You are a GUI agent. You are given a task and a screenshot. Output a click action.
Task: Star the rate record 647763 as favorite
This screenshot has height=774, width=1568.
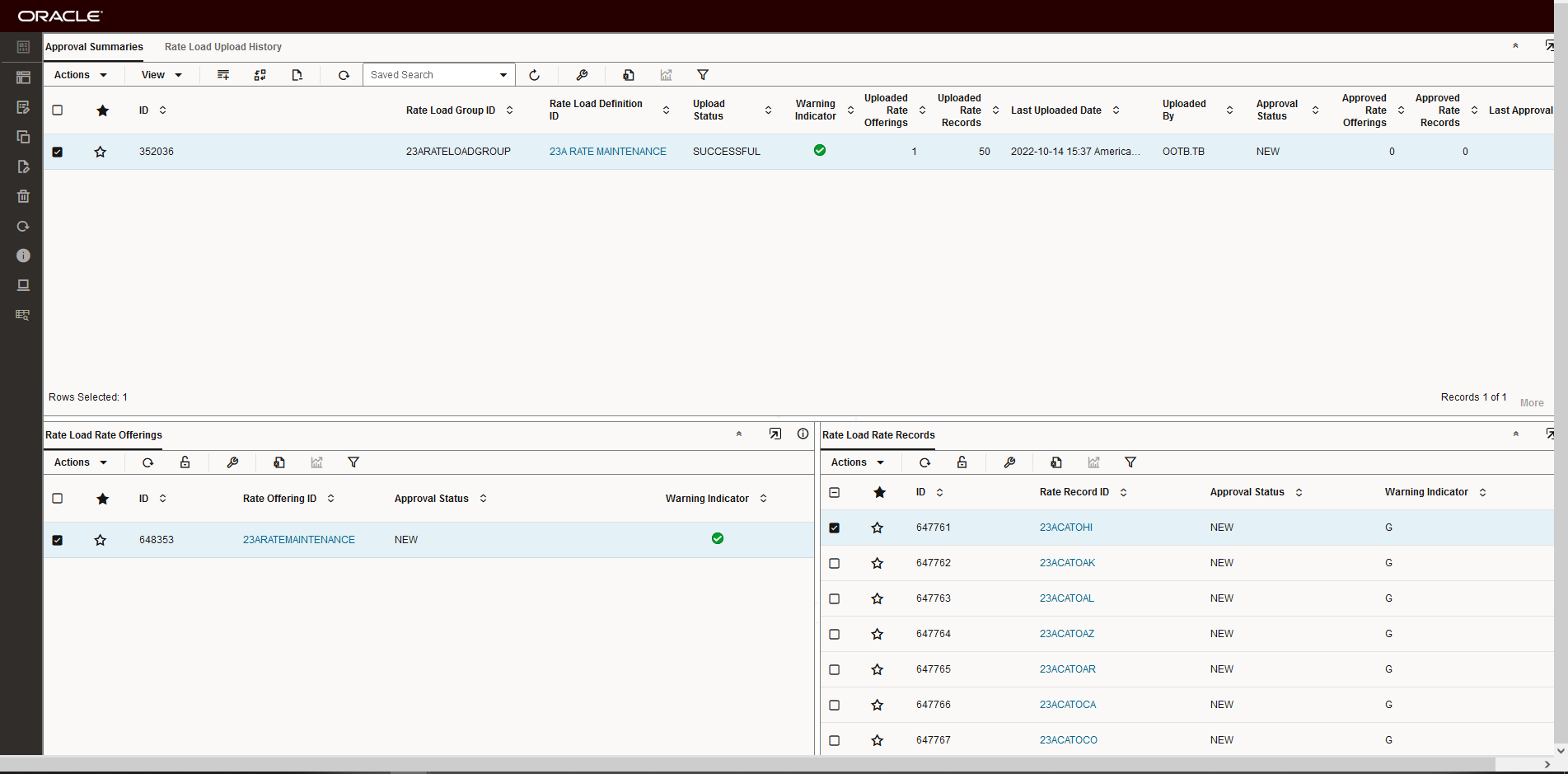[878, 598]
